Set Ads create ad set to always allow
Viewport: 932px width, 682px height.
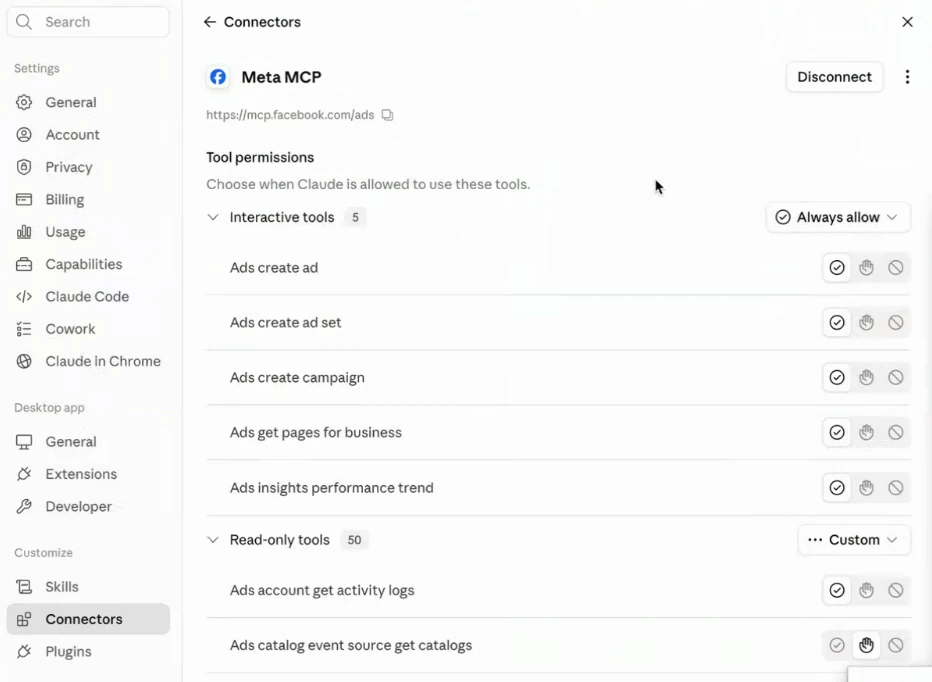tap(837, 322)
